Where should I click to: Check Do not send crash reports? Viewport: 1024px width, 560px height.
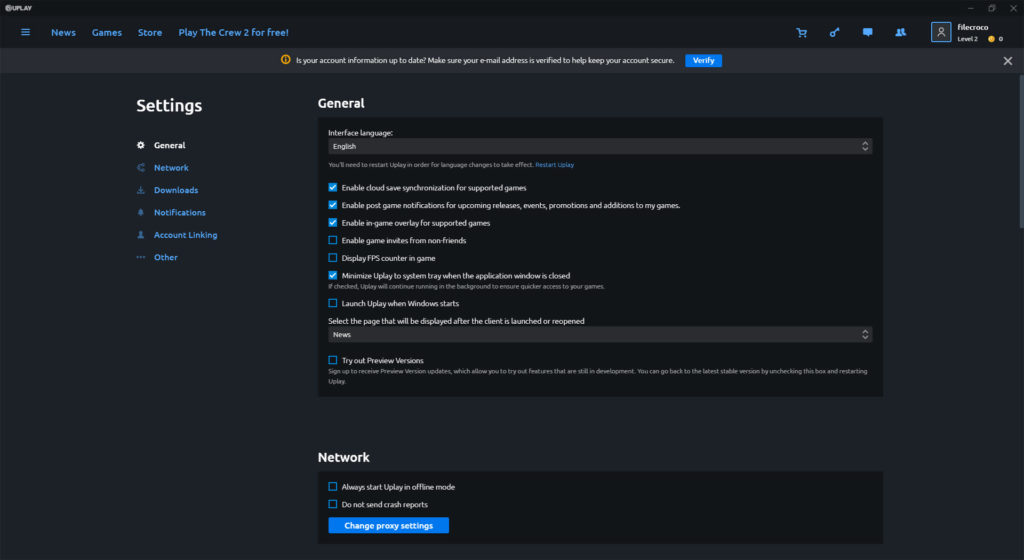click(x=332, y=505)
